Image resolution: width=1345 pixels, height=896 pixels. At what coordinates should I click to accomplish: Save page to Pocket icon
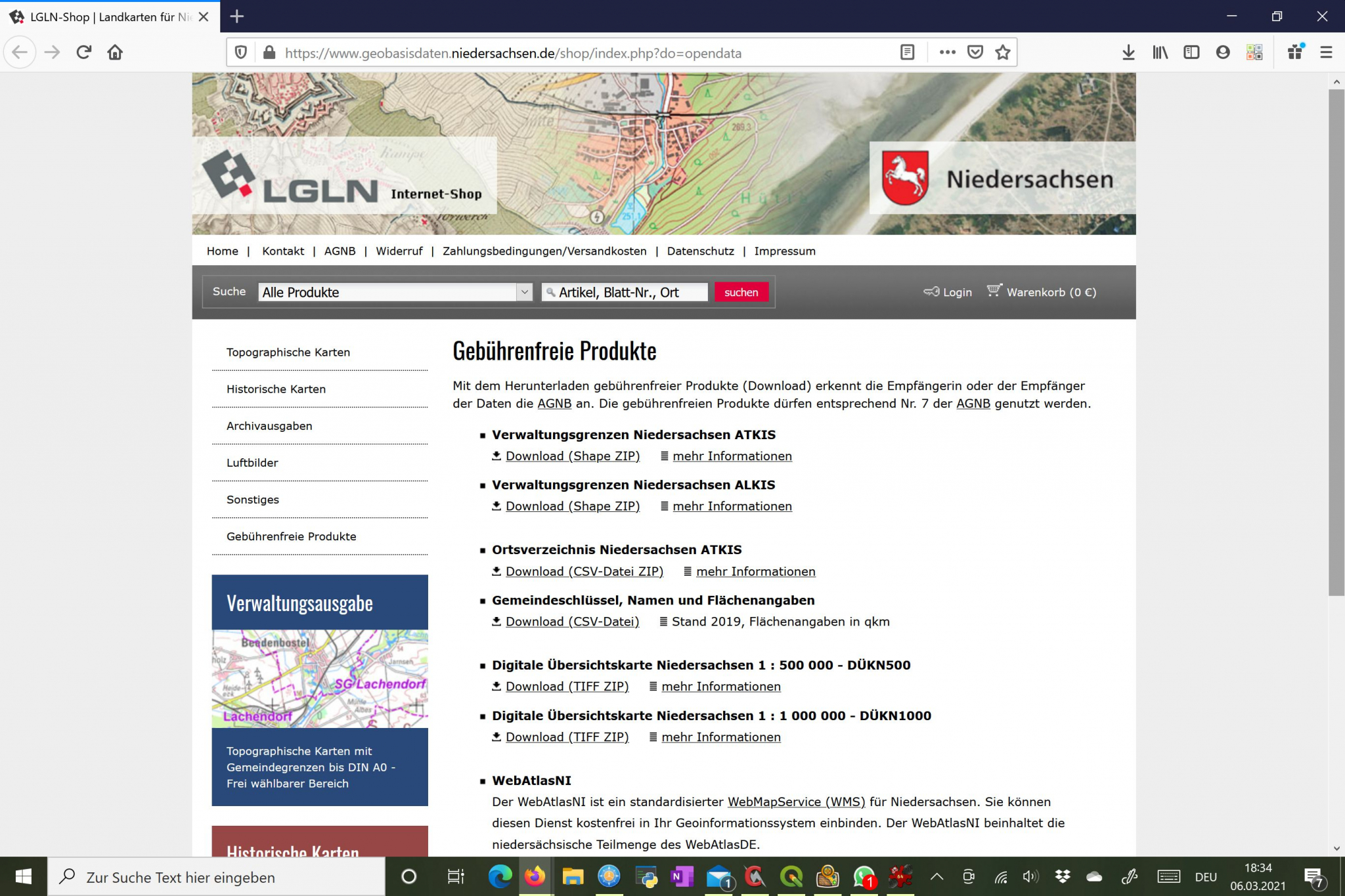[975, 53]
